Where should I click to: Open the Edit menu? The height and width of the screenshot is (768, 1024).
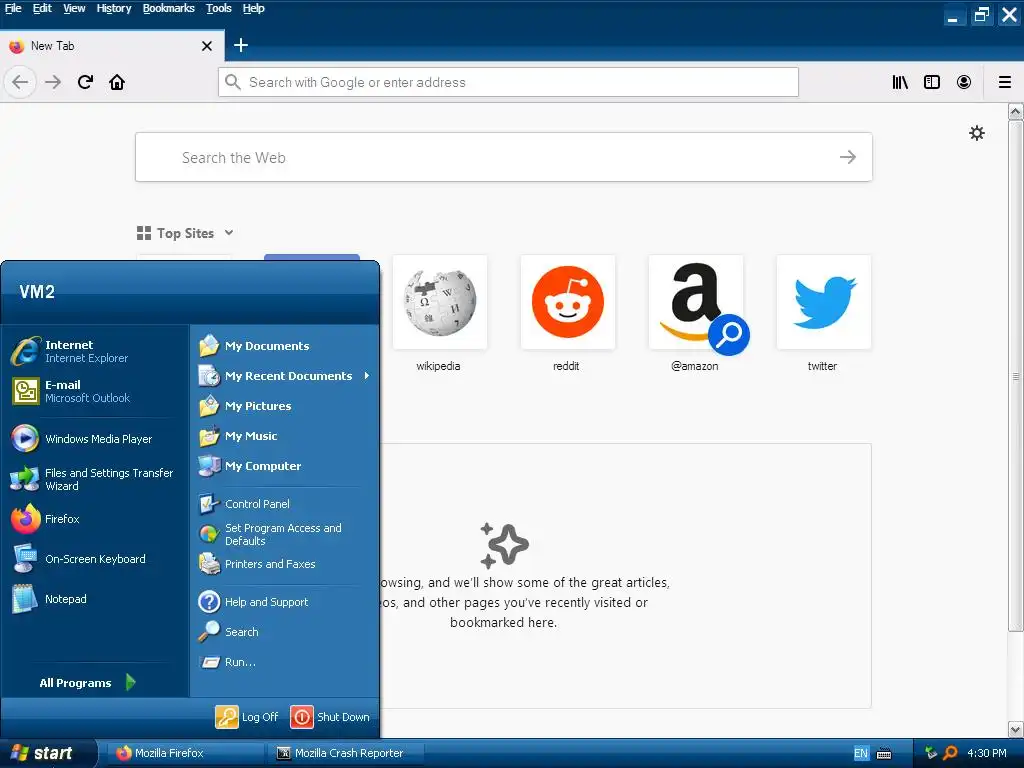42,8
